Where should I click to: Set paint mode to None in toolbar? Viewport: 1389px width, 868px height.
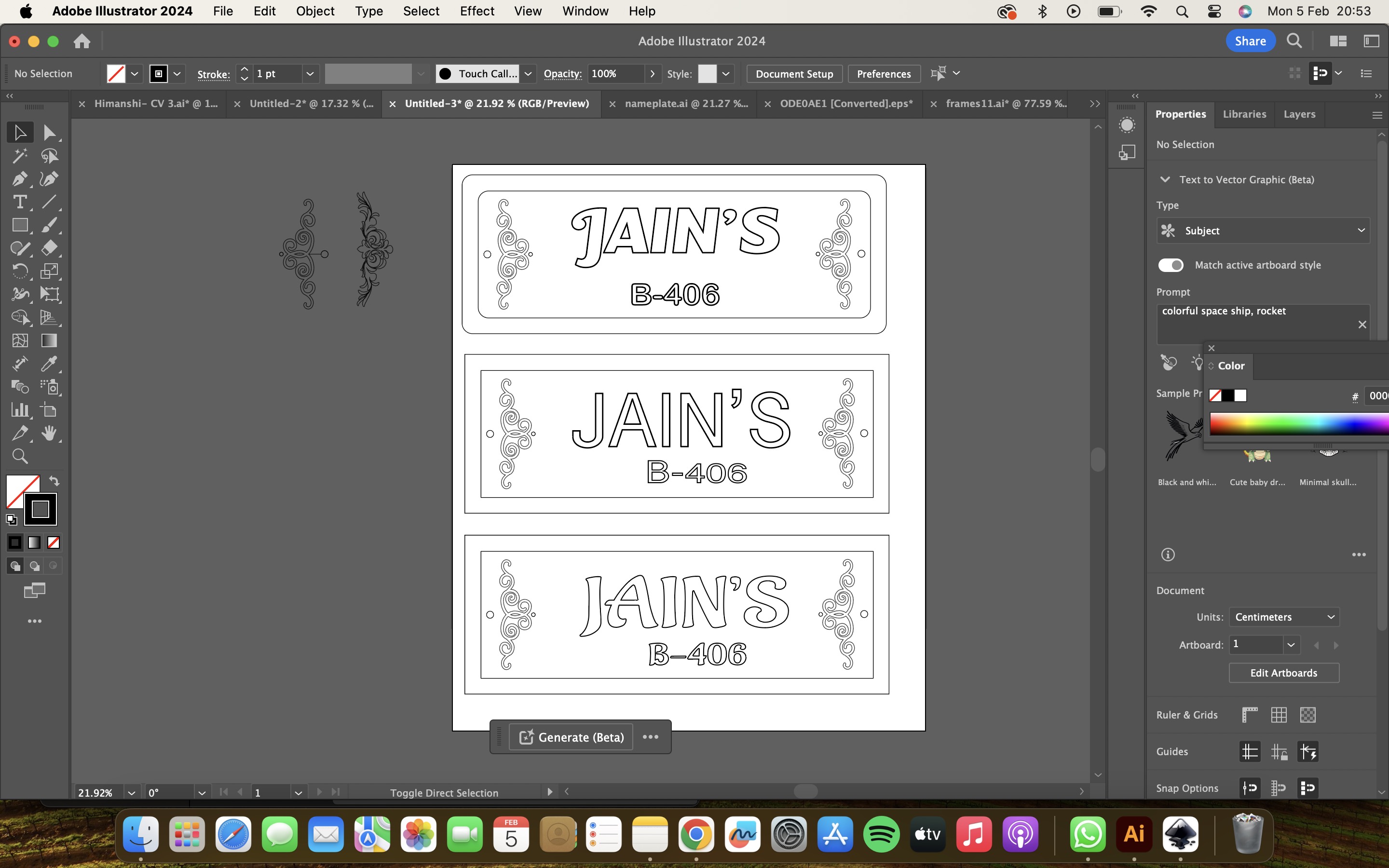click(x=54, y=542)
